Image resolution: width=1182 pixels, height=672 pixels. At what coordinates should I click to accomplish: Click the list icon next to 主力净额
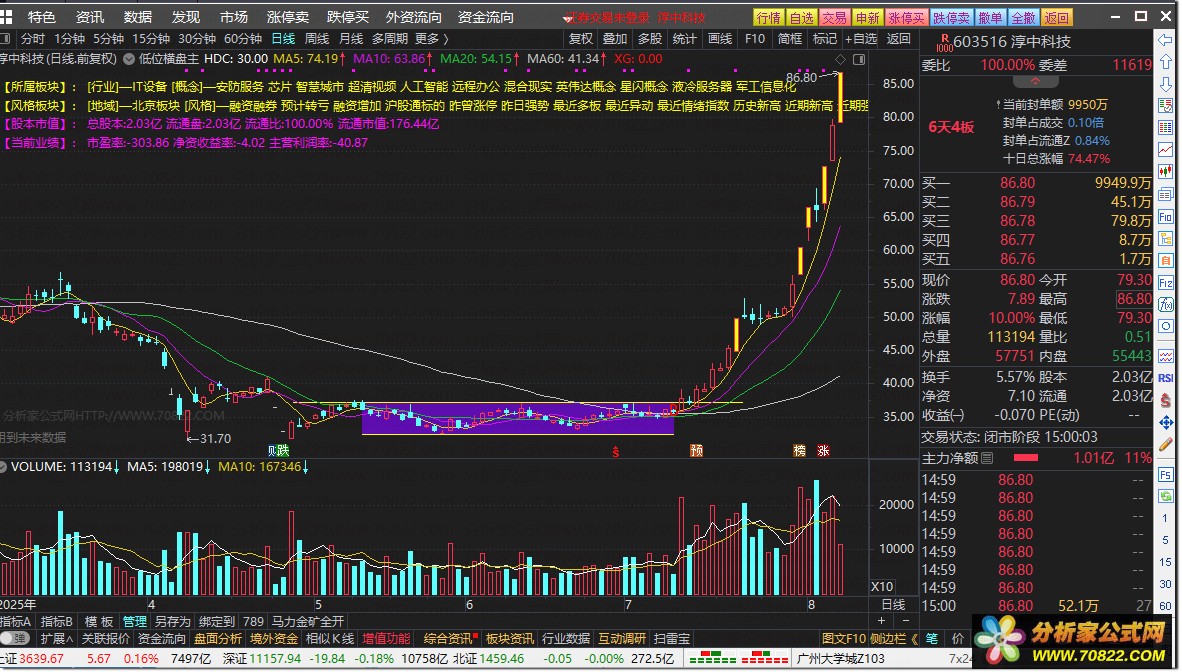click(988, 458)
